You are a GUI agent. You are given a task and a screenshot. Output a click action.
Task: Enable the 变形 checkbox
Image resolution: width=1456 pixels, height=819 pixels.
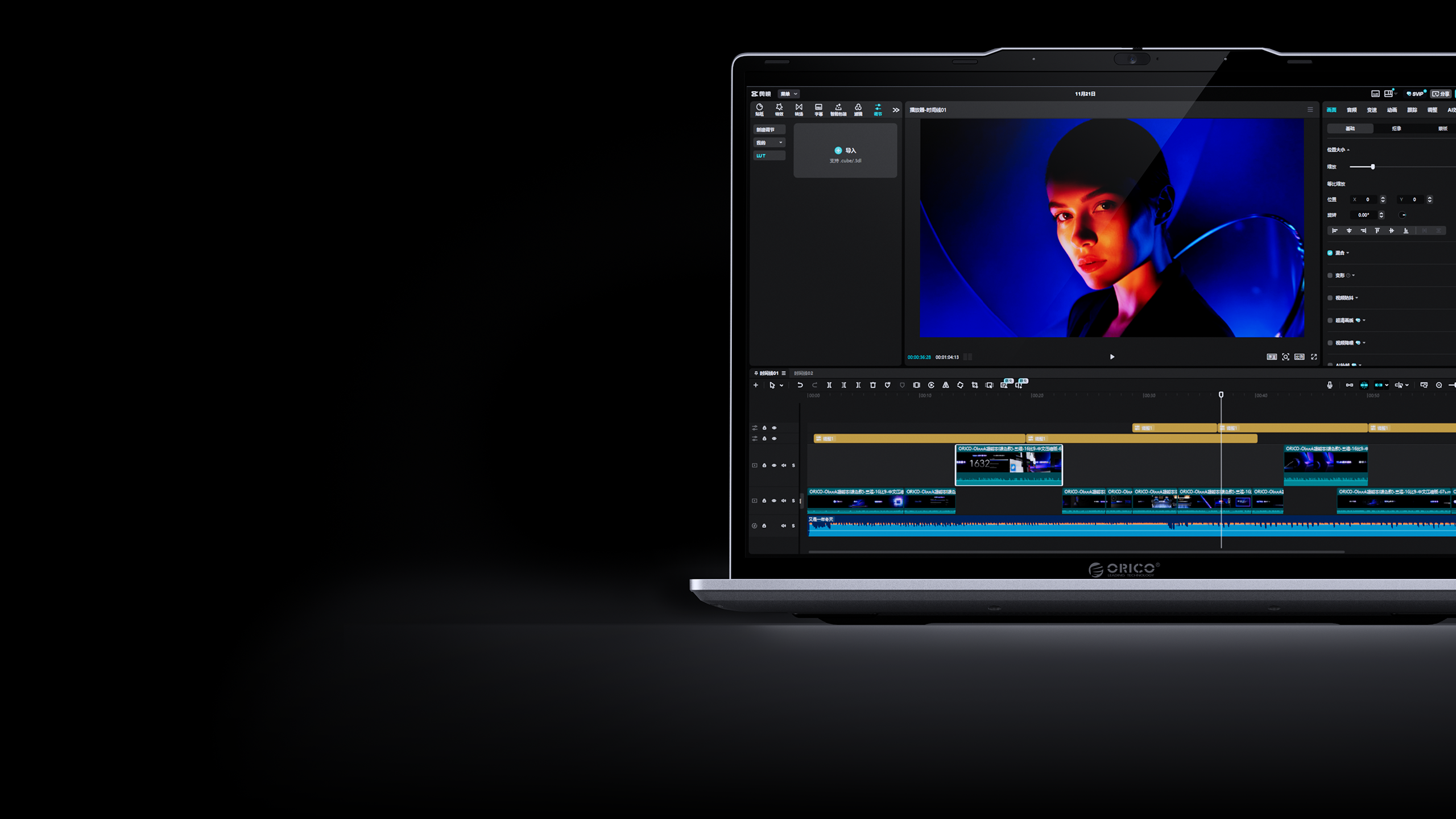(1330, 275)
